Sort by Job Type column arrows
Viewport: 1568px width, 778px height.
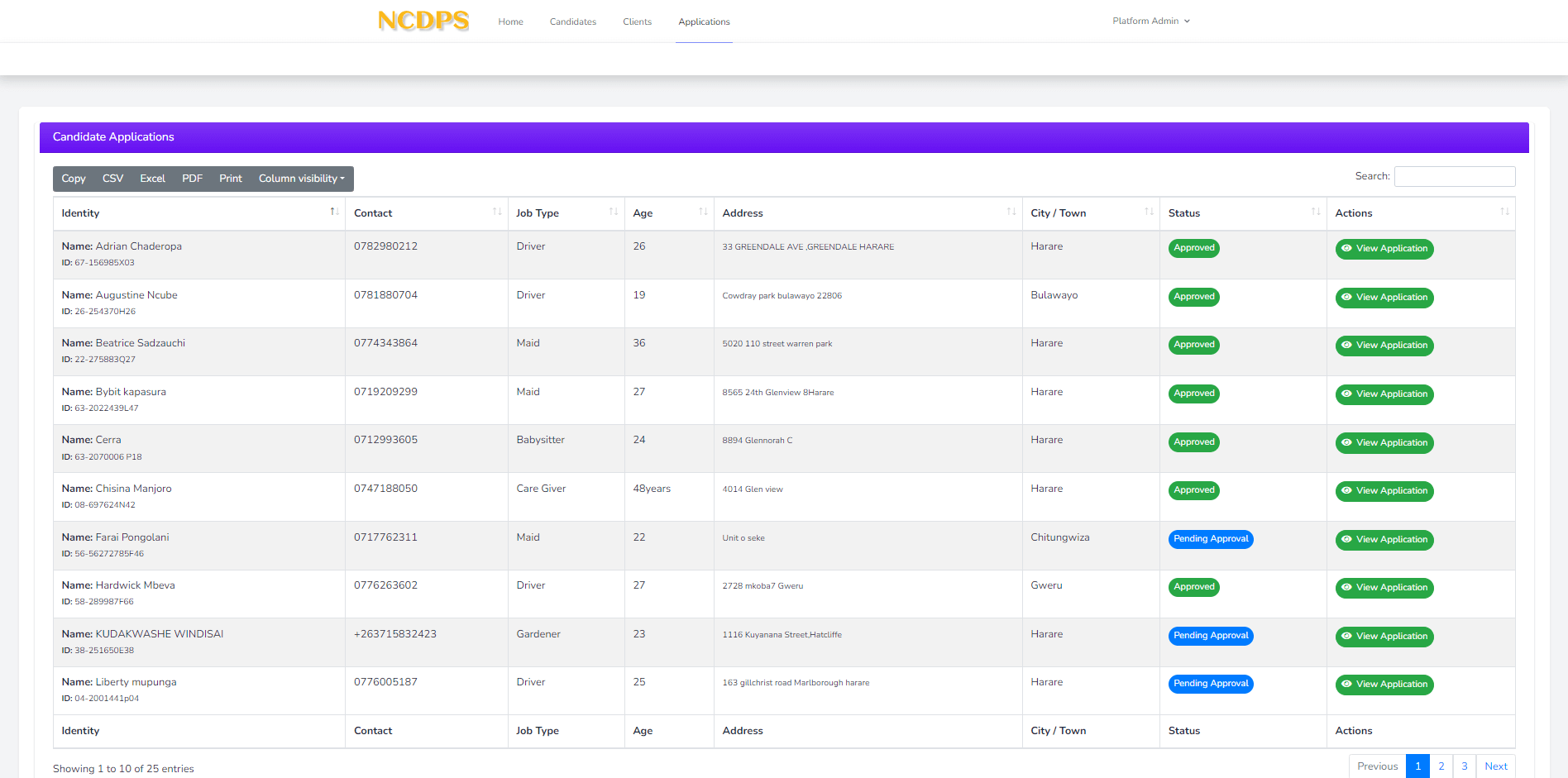[x=614, y=212]
